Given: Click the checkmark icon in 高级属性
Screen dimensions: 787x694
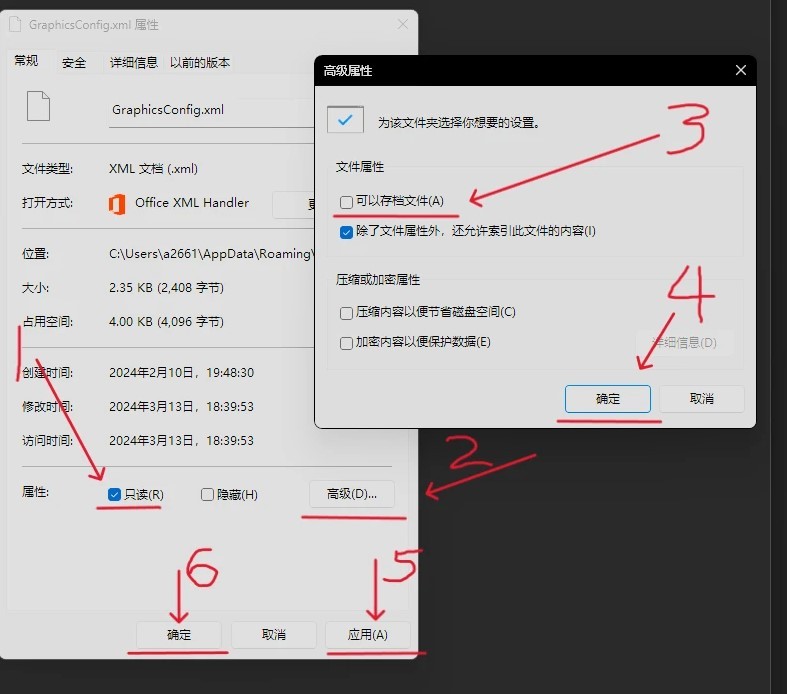Looking at the screenshot, I should coord(345,119).
